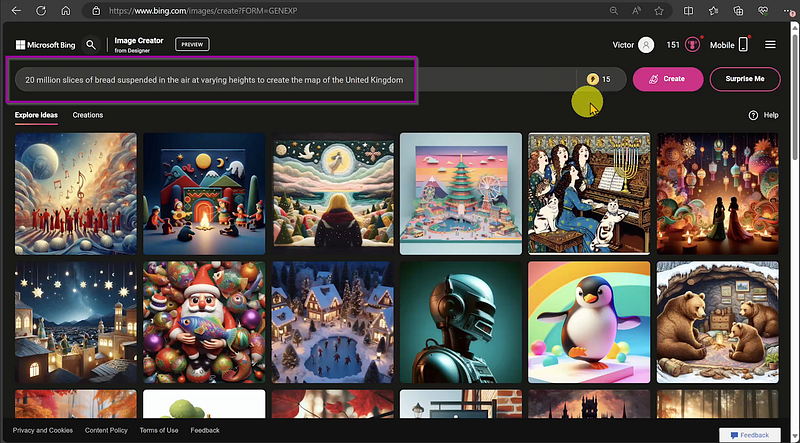Open the Santa holding fish thumbnail

pos(204,322)
